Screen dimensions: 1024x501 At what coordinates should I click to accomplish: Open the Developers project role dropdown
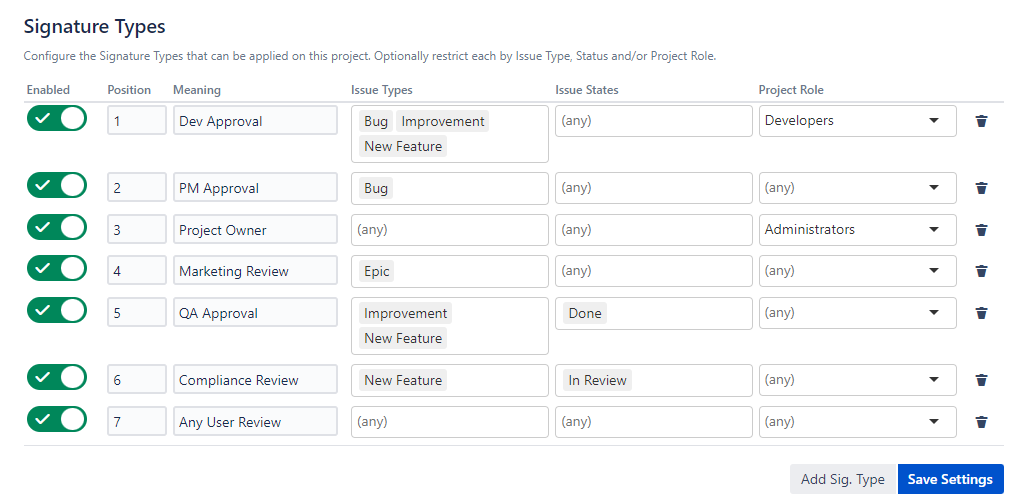coord(857,121)
